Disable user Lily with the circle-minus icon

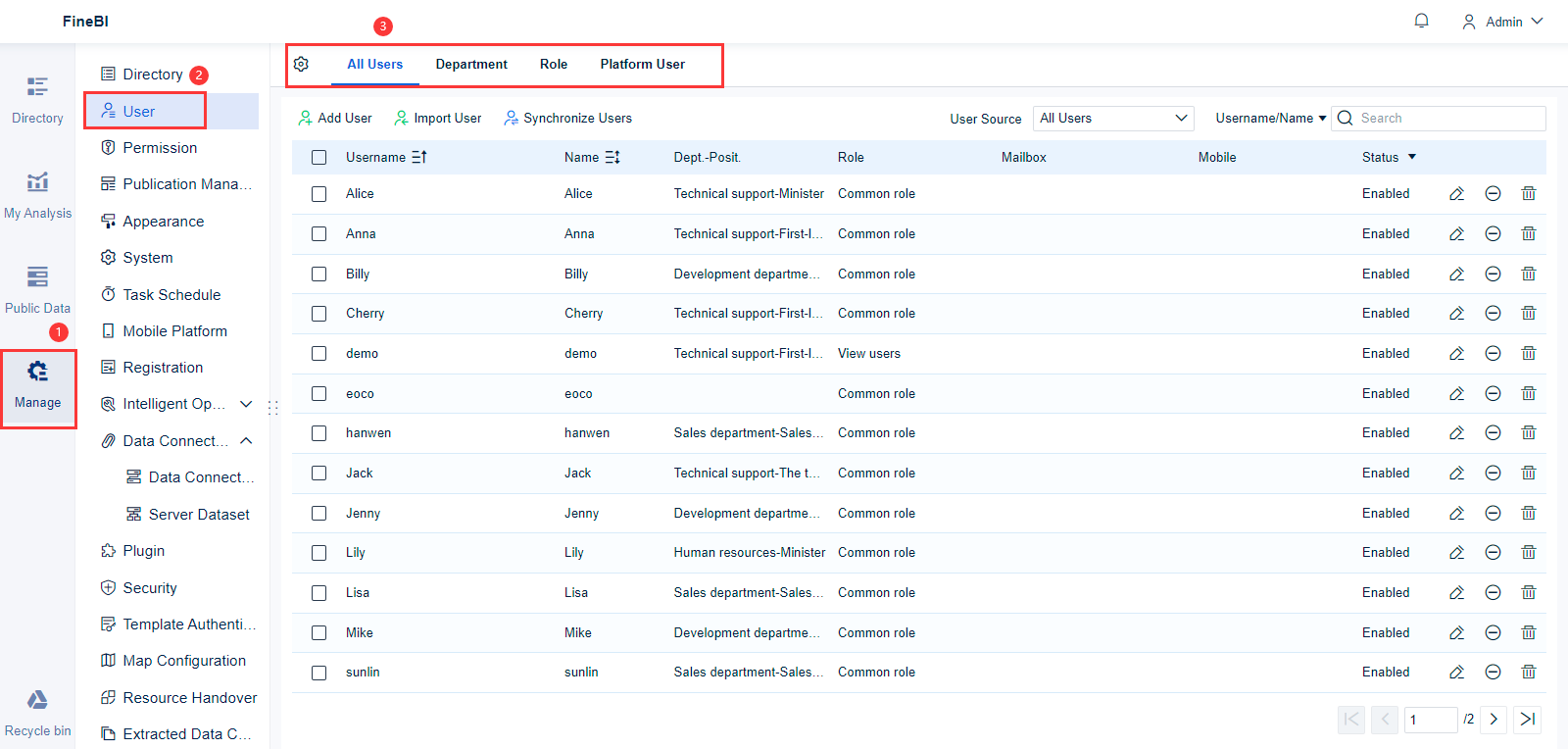(1493, 553)
